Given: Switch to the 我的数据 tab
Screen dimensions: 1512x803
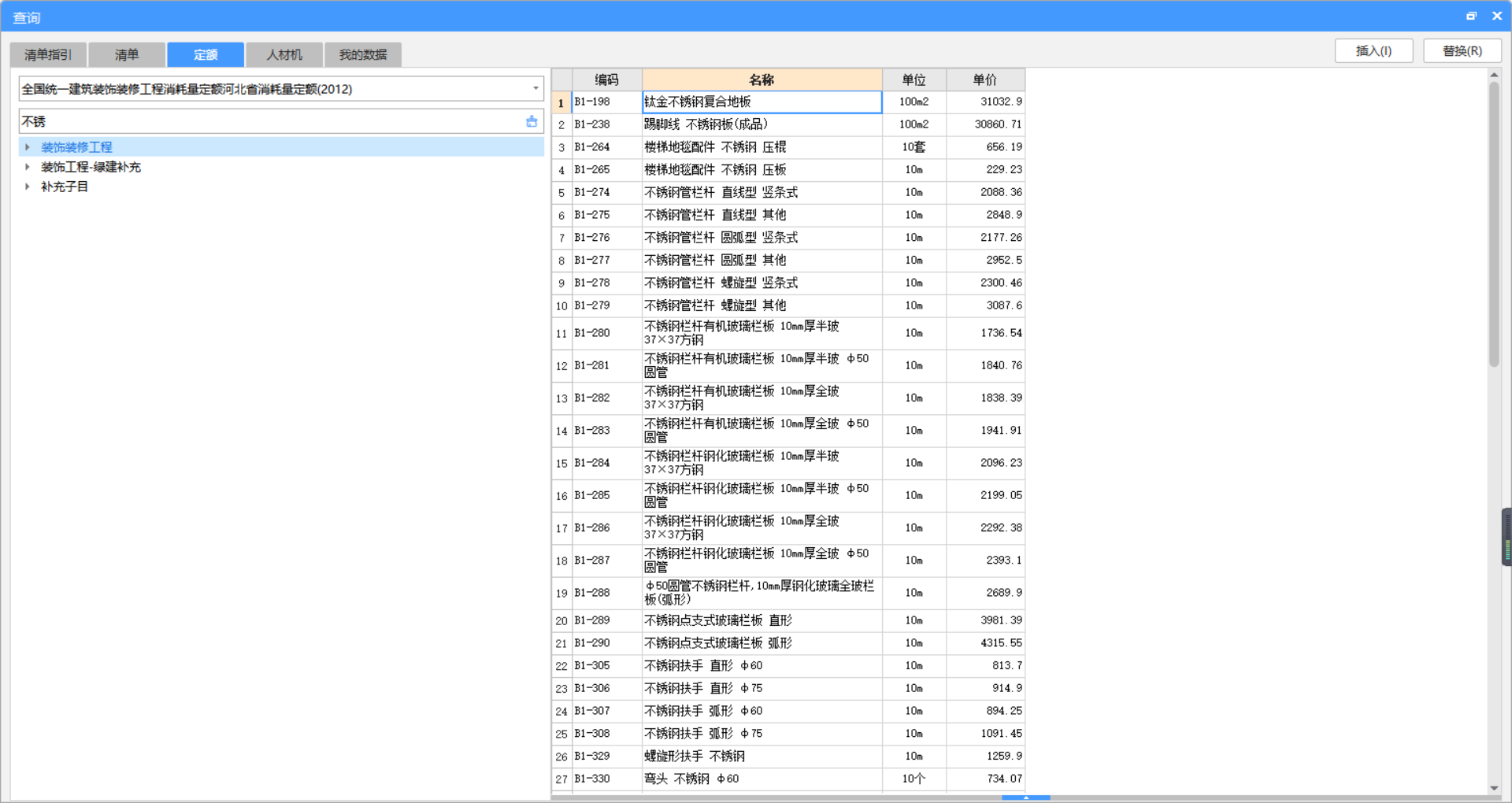Looking at the screenshot, I should point(363,54).
